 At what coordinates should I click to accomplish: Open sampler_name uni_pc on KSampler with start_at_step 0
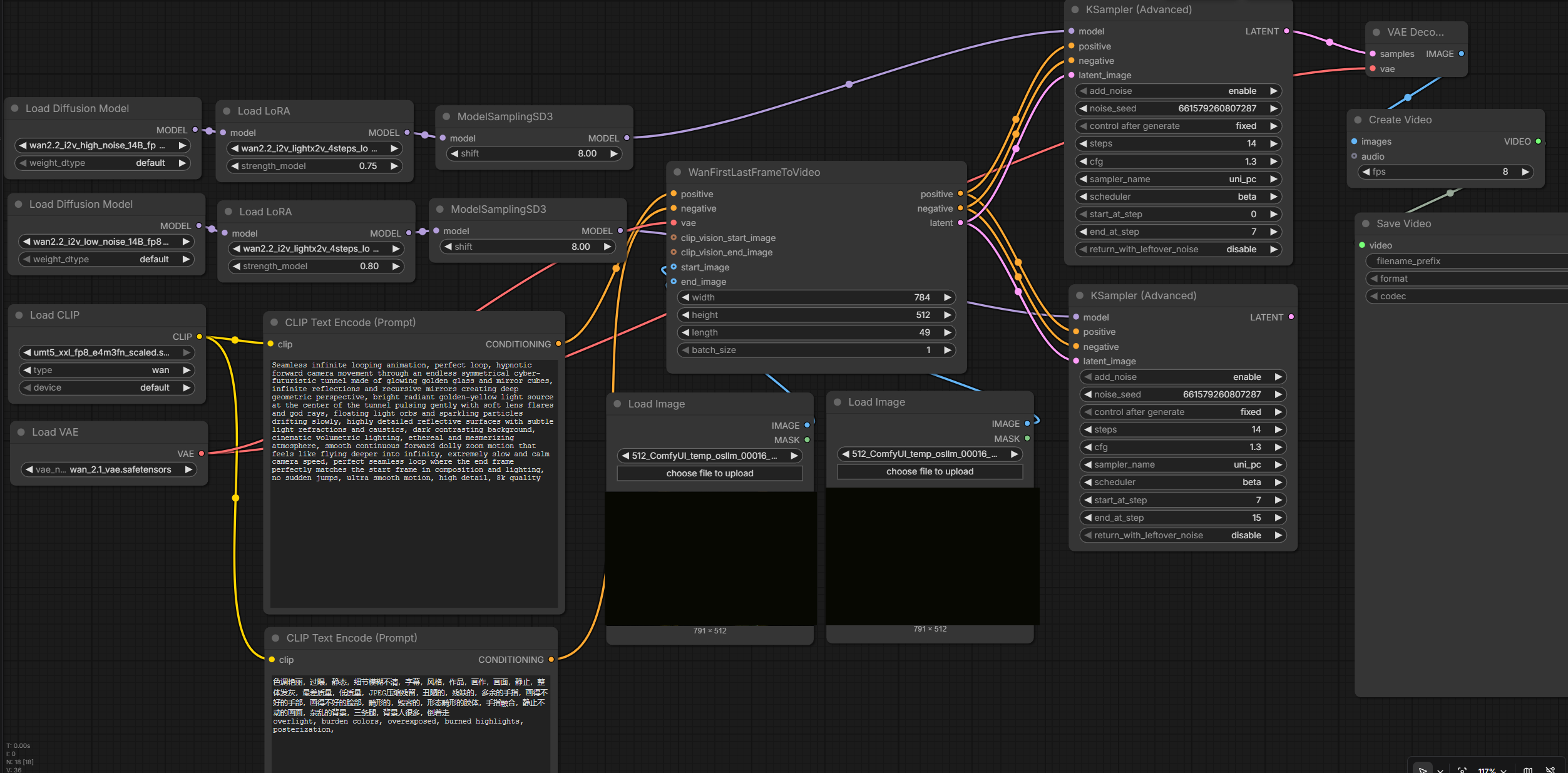[x=1179, y=179]
